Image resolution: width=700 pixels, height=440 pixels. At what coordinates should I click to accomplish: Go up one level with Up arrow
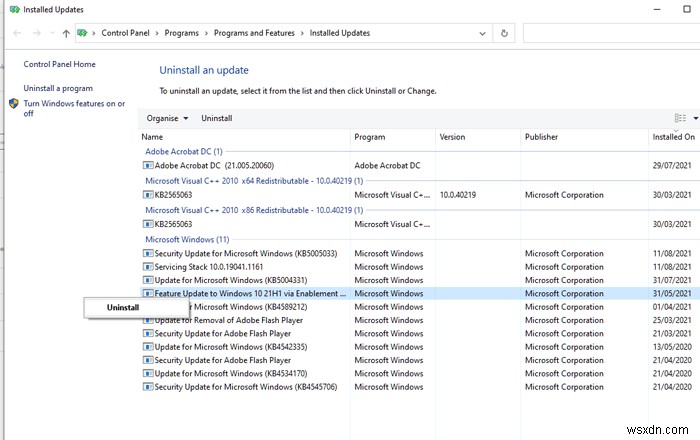66,33
